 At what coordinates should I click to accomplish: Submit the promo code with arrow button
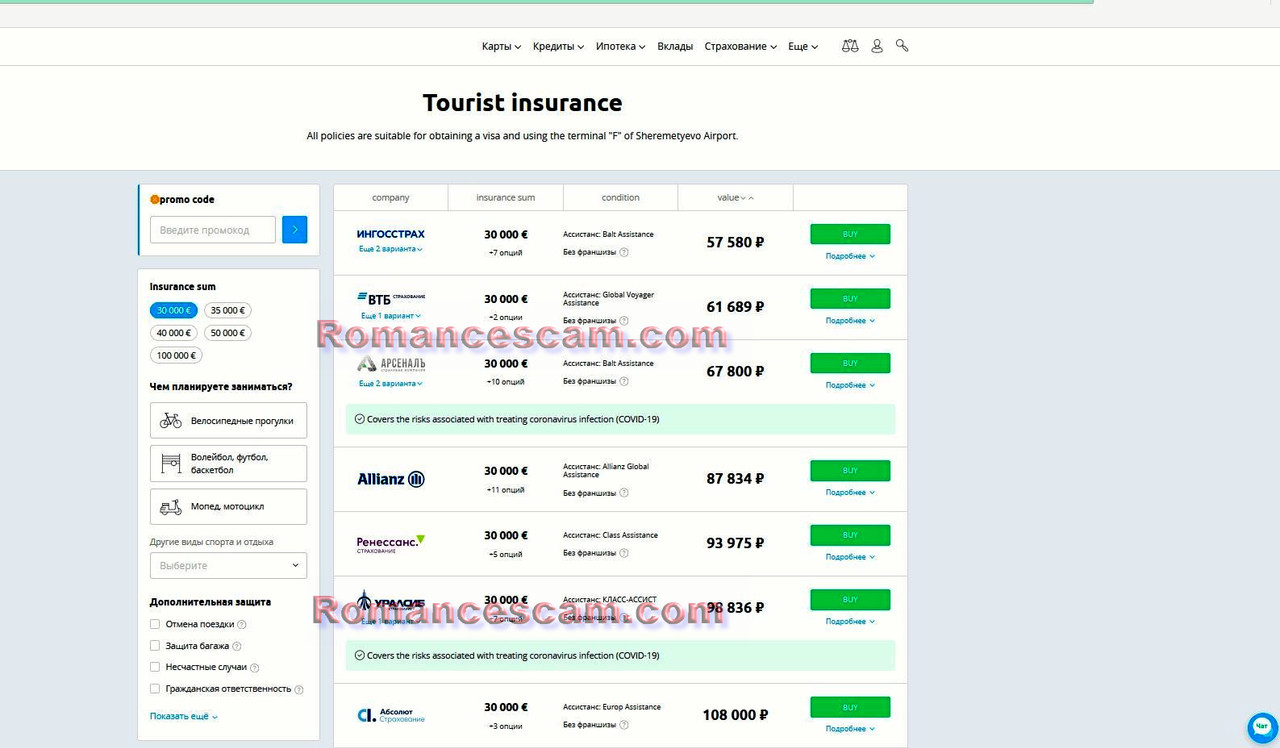[x=295, y=230]
